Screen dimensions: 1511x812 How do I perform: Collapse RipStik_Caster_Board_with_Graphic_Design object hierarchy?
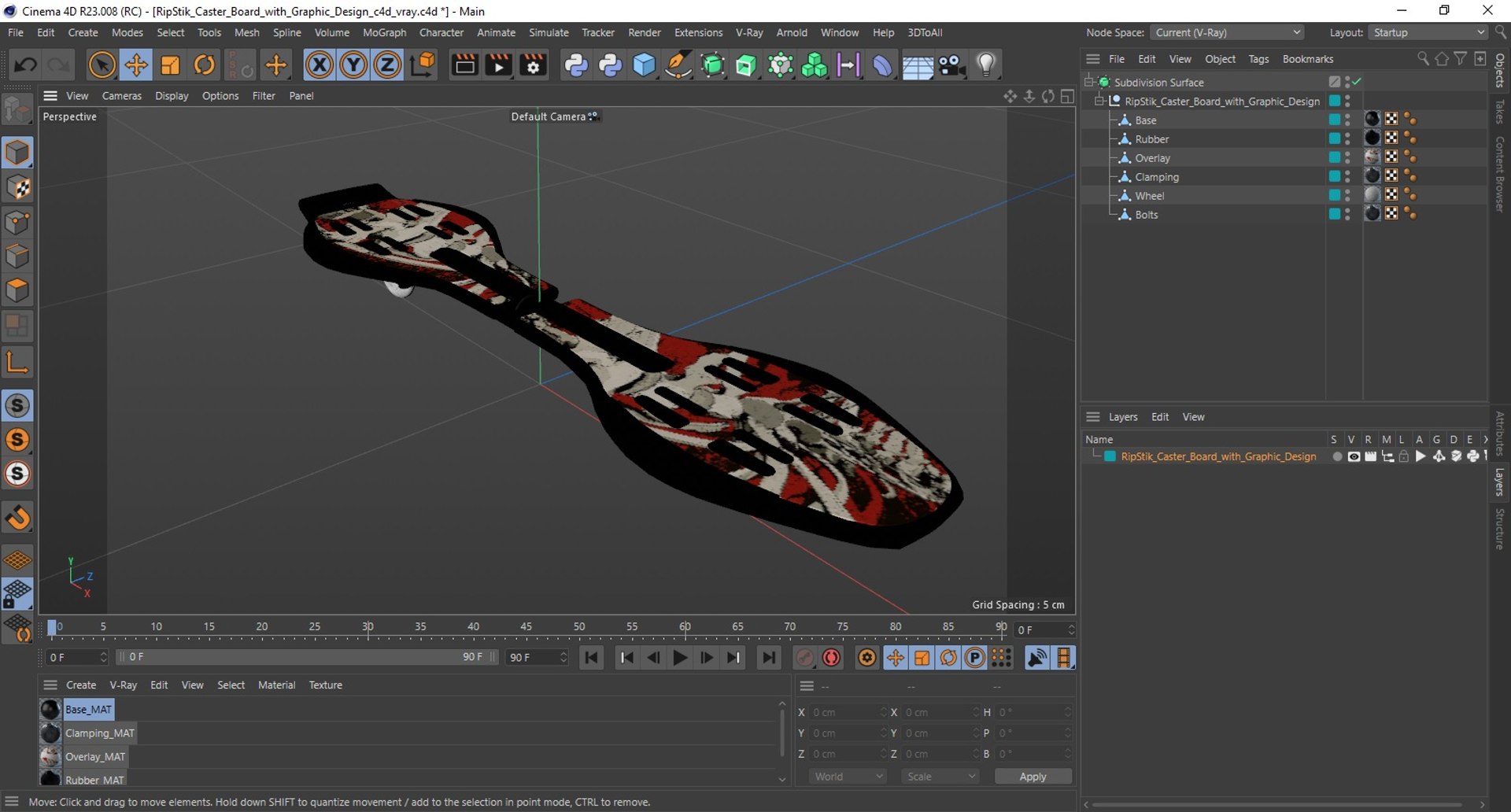(1099, 101)
